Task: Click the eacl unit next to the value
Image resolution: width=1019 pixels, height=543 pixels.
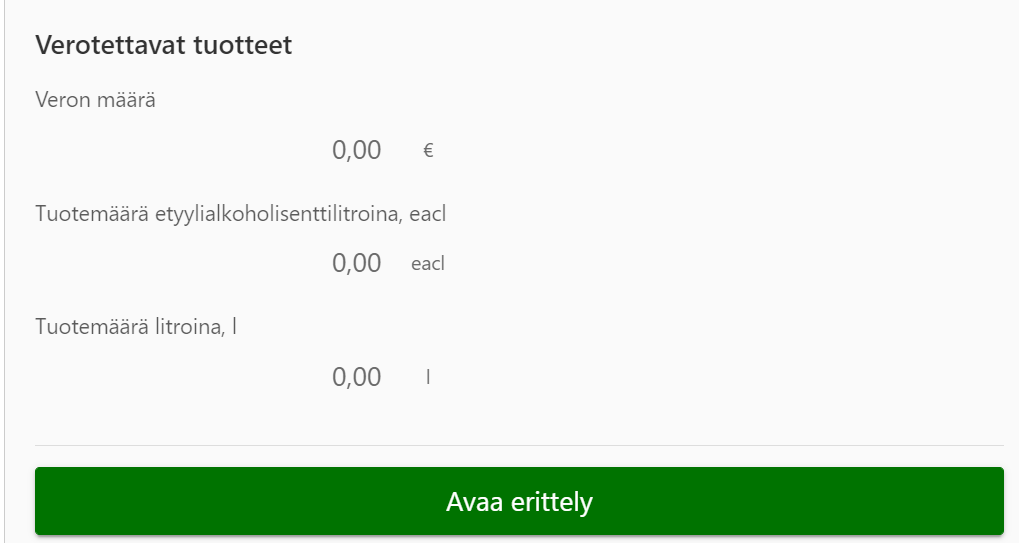Action: tap(428, 264)
